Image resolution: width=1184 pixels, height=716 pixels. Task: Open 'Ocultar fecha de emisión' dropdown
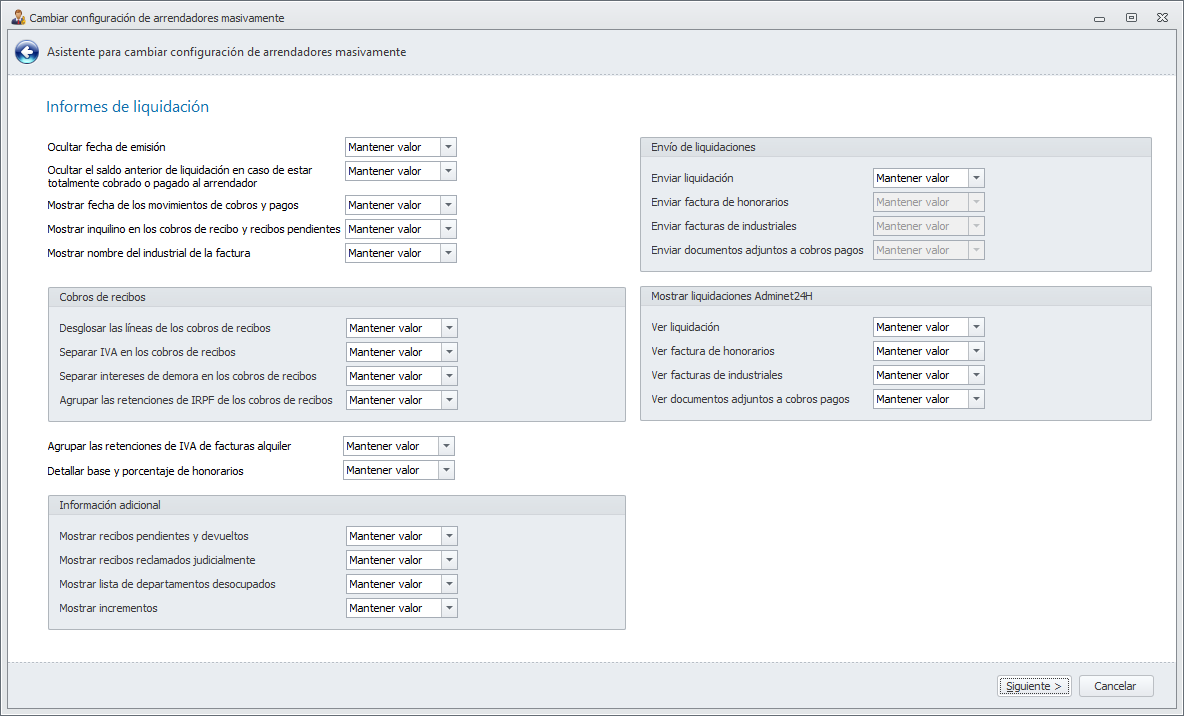click(448, 147)
